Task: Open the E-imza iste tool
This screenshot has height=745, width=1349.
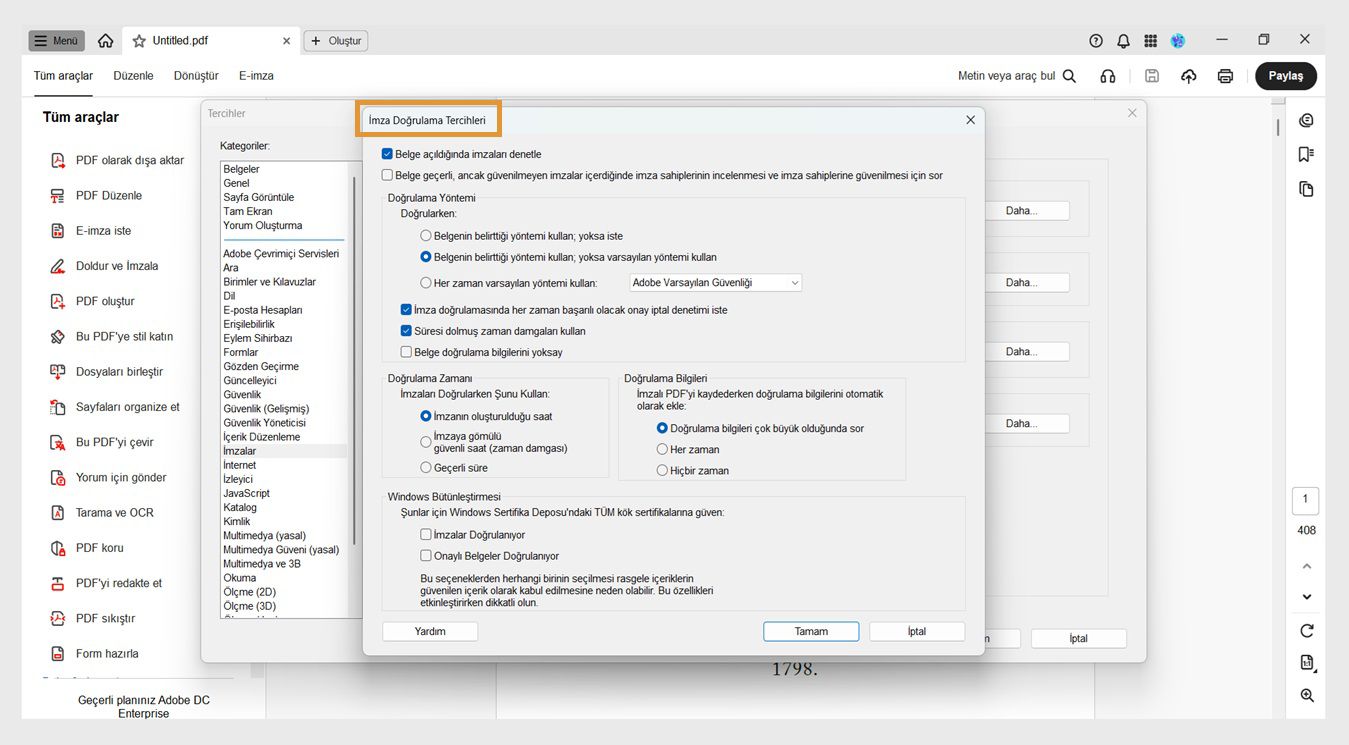Action: (91, 231)
